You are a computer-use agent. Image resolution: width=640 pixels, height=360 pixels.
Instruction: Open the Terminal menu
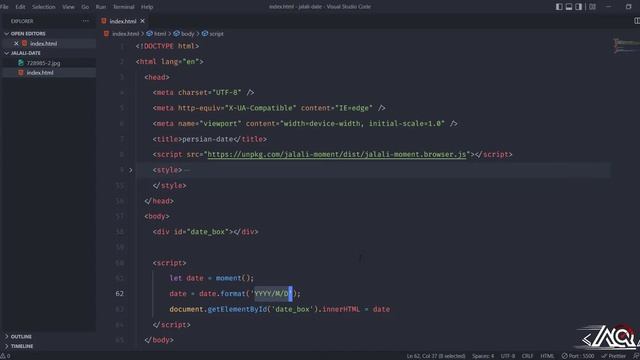pyautogui.click(x=123, y=7)
